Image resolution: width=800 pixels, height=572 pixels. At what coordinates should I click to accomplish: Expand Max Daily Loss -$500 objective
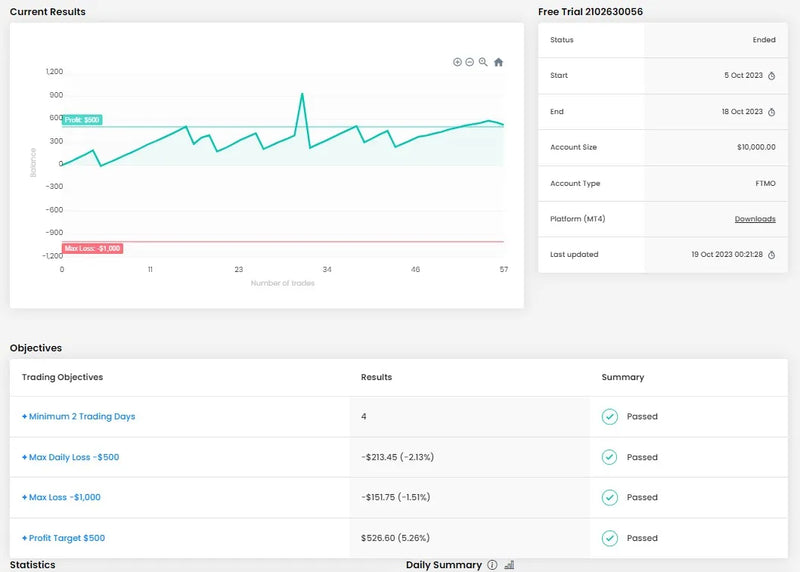[70, 457]
